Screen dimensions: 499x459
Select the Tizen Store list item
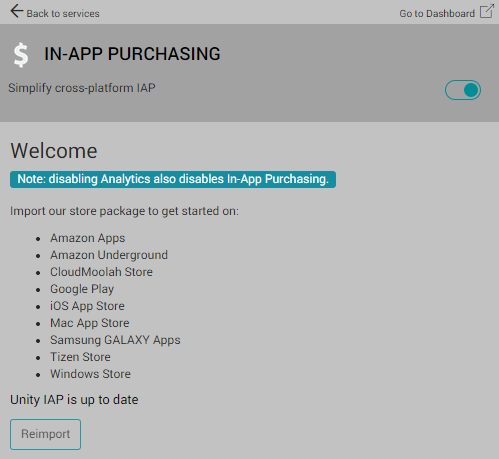coord(80,357)
